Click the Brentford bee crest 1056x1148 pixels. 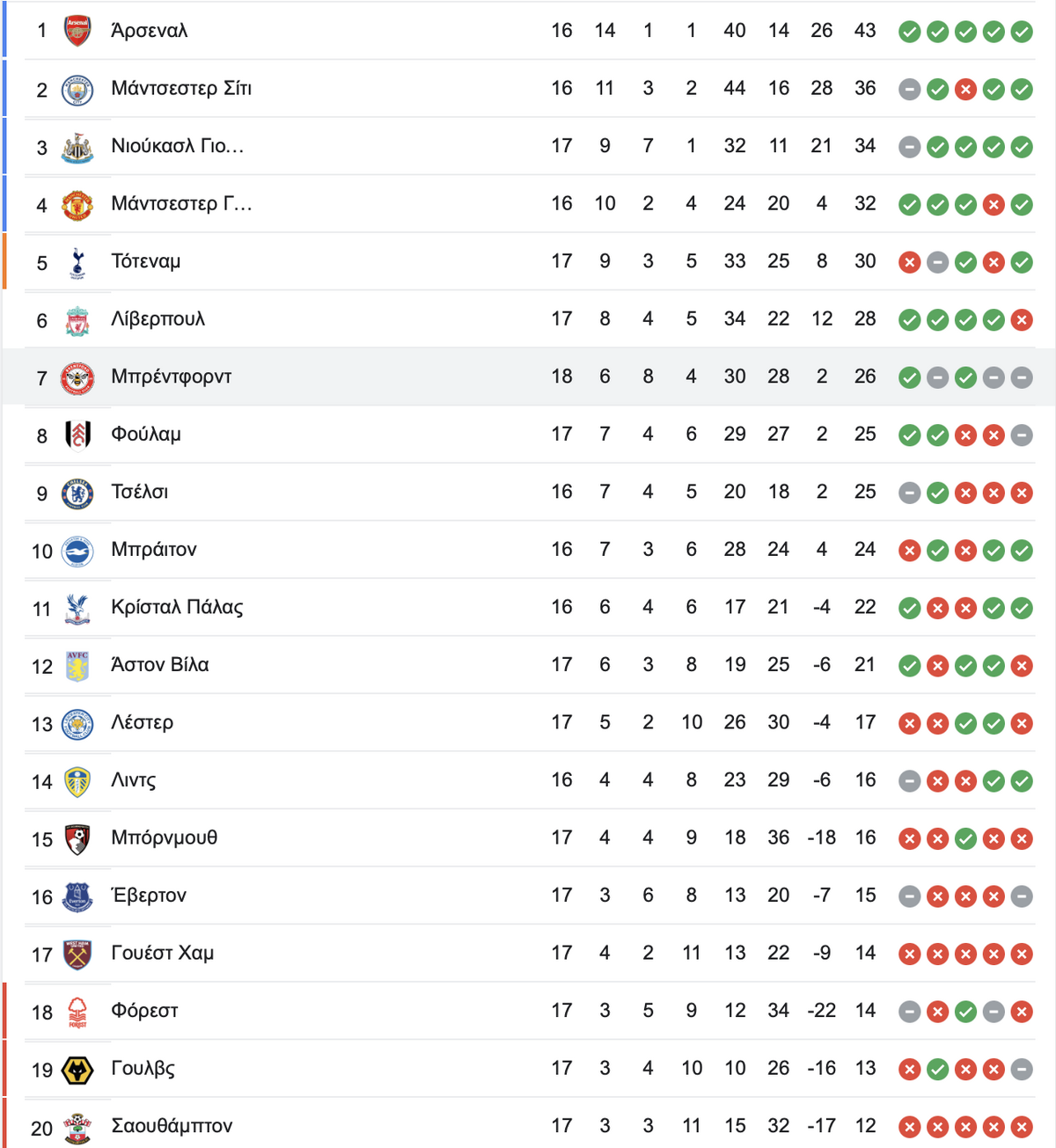(x=77, y=378)
